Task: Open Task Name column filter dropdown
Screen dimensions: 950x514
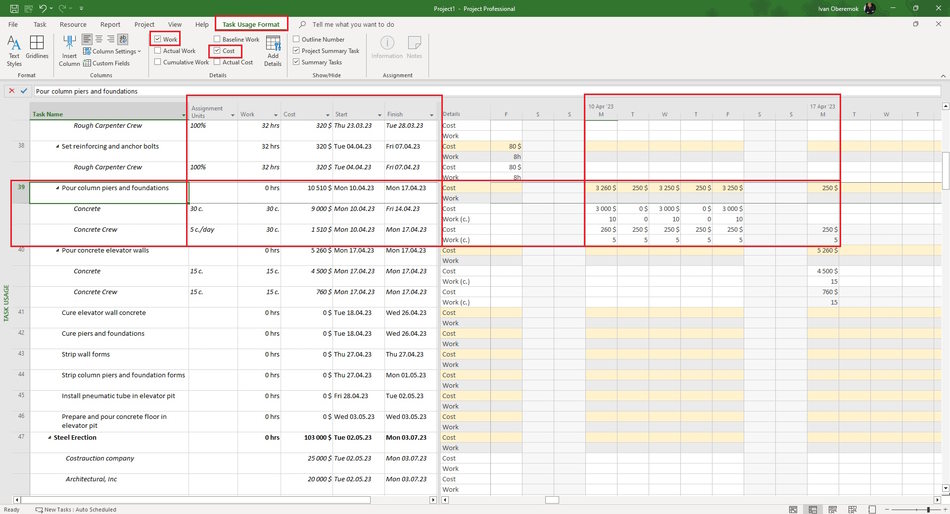Action: [x=183, y=115]
